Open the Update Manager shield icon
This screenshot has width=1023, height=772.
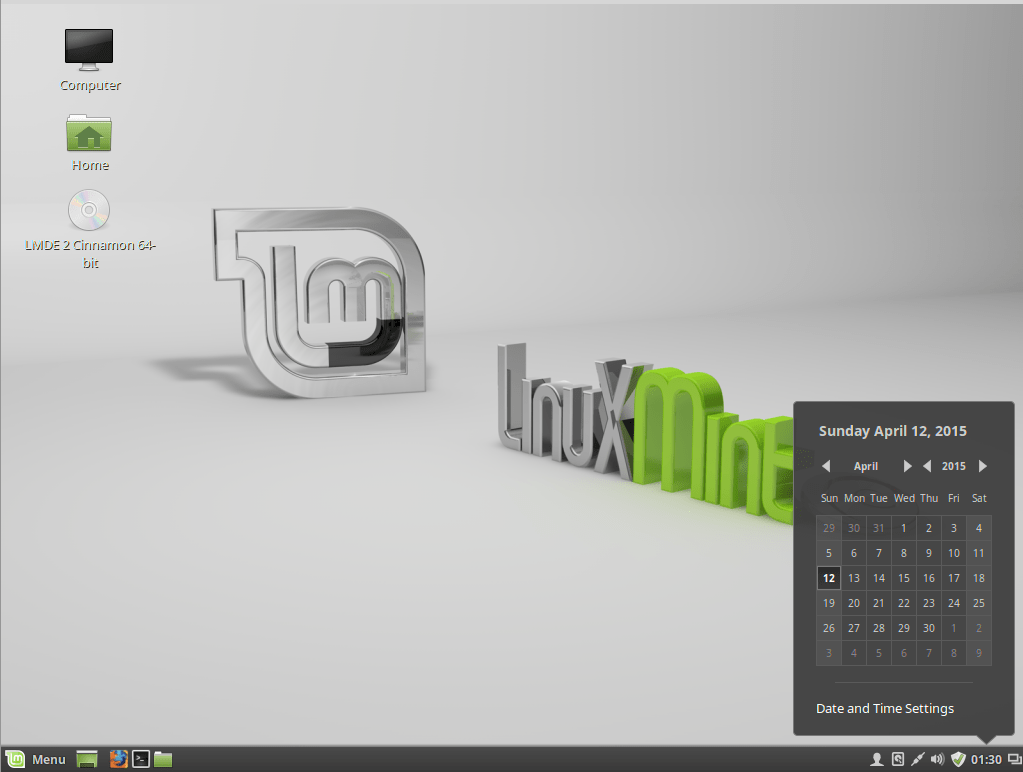click(x=958, y=759)
